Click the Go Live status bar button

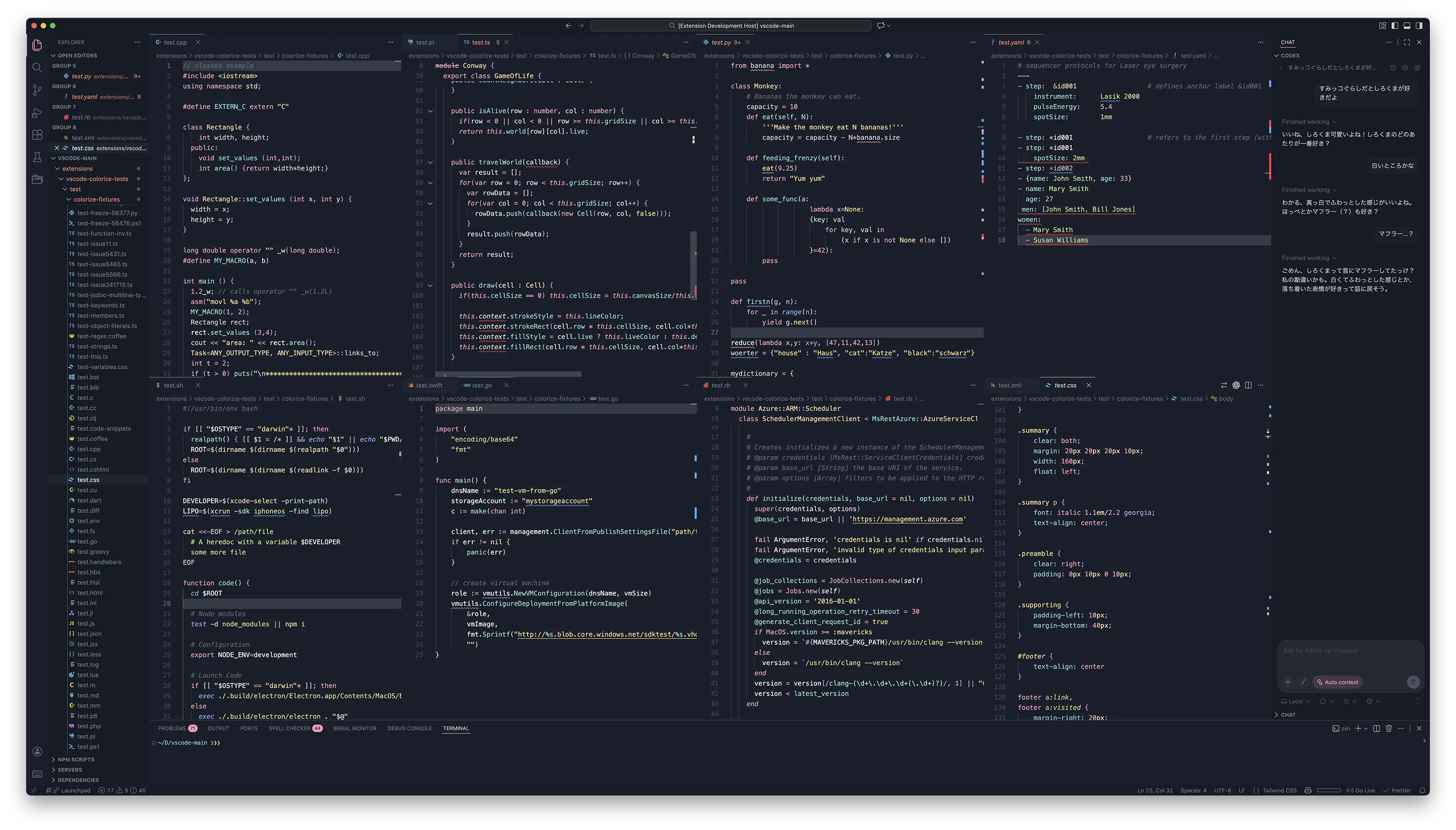[x=1361, y=791]
